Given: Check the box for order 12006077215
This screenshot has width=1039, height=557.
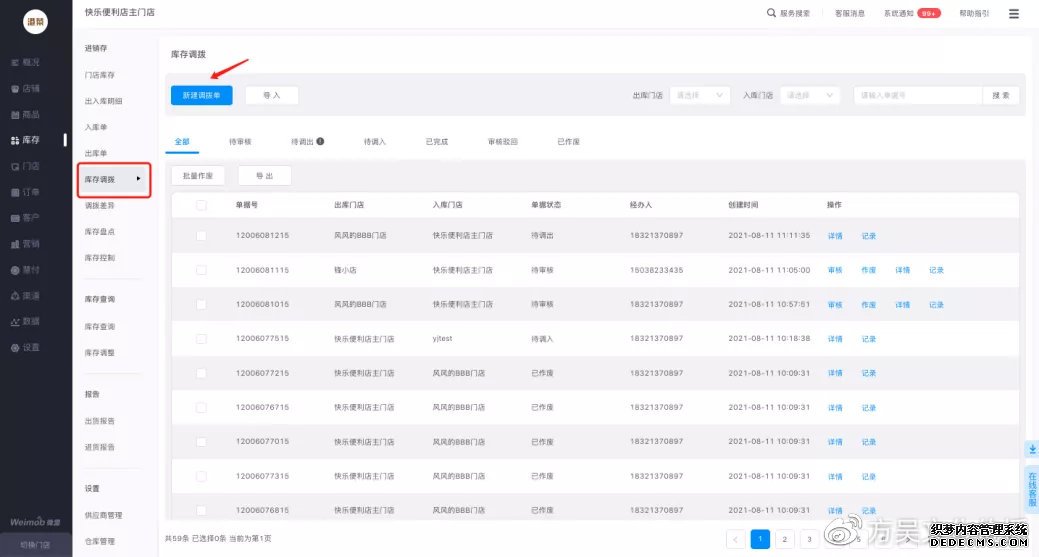Looking at the screenshot, I should [x=201, y=374].
